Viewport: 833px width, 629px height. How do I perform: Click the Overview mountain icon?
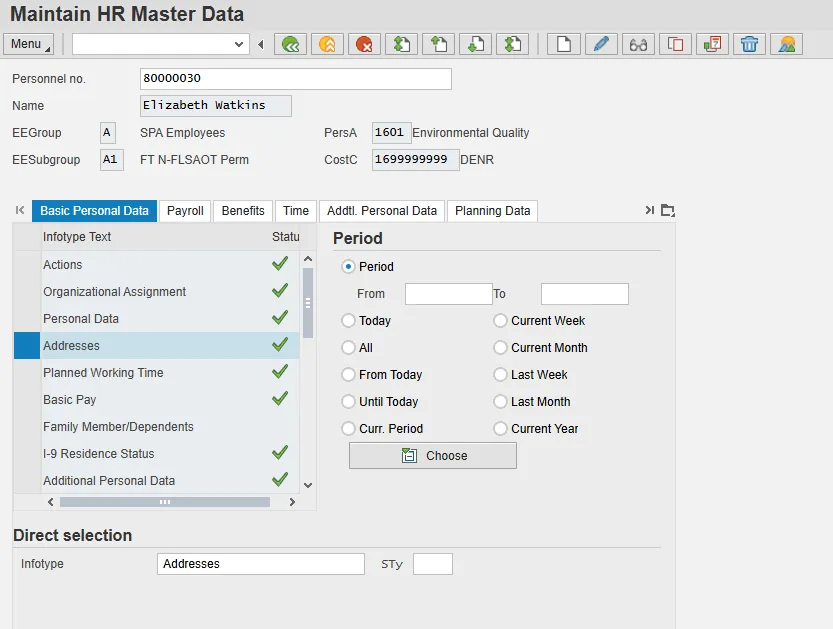pos(787,44)
